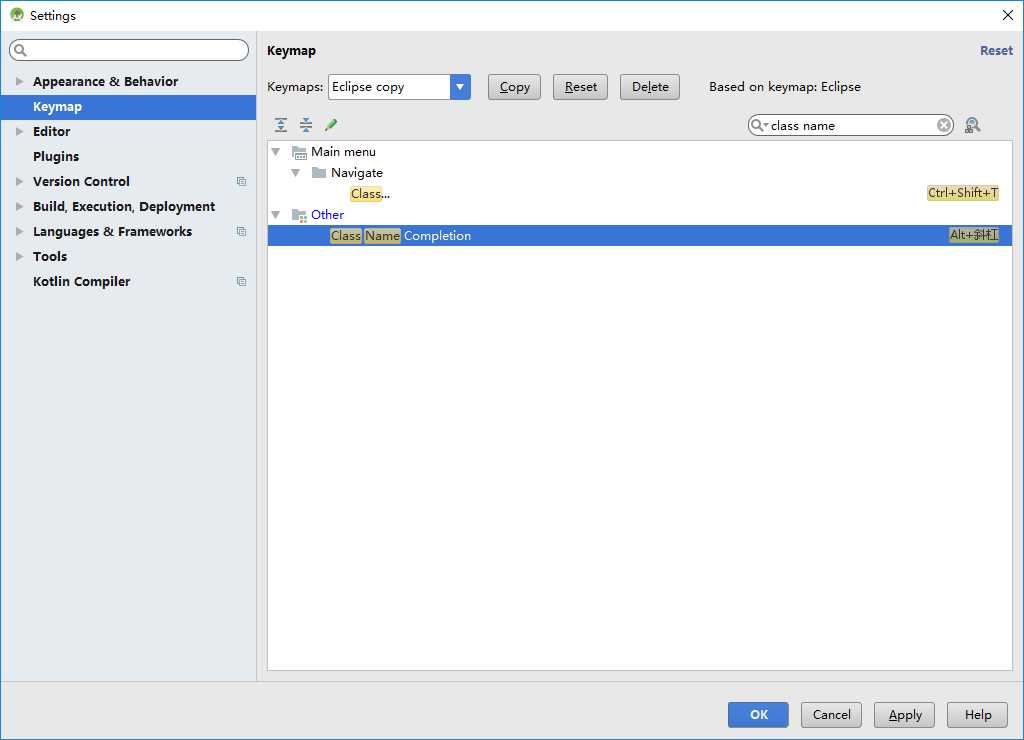Collapse the Navigate tree node
This screenshot has height=740, width=1024.
click(296, 173)
